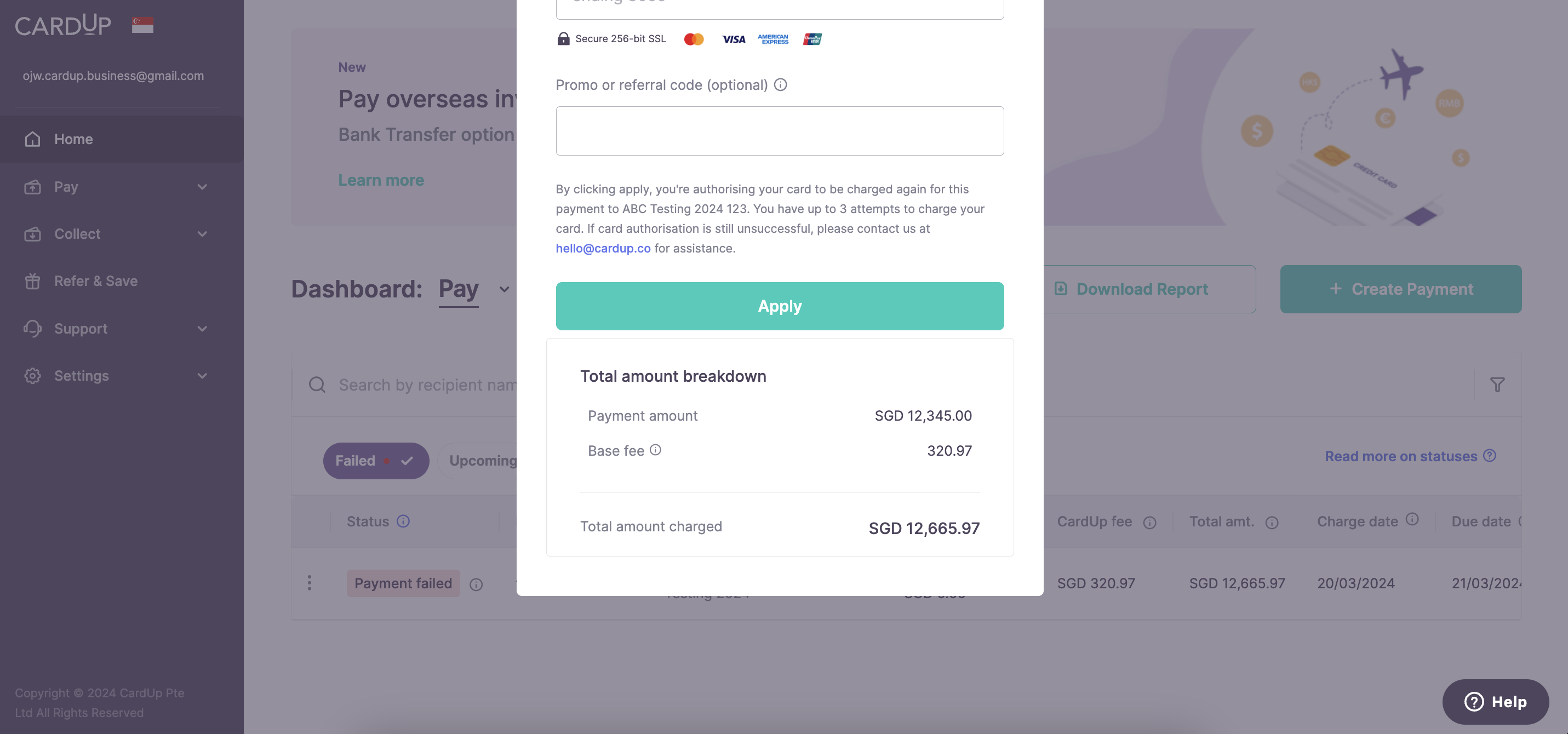Click the Payment failed info icon
1568x734 pixels.
click(476, 584)
